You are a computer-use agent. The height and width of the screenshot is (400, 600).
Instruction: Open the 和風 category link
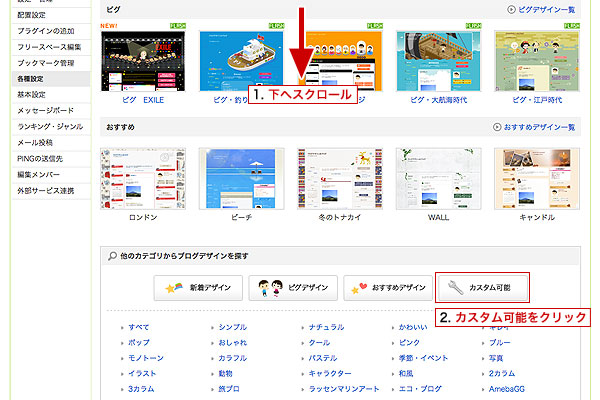coord(406,373)
